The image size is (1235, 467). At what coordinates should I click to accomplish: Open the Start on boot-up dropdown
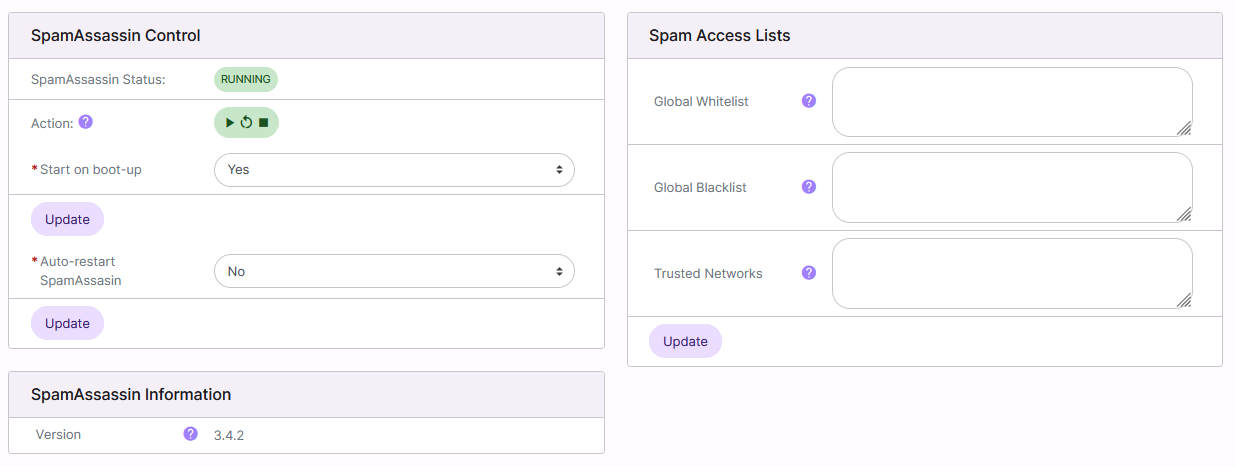tap(394, 170)
